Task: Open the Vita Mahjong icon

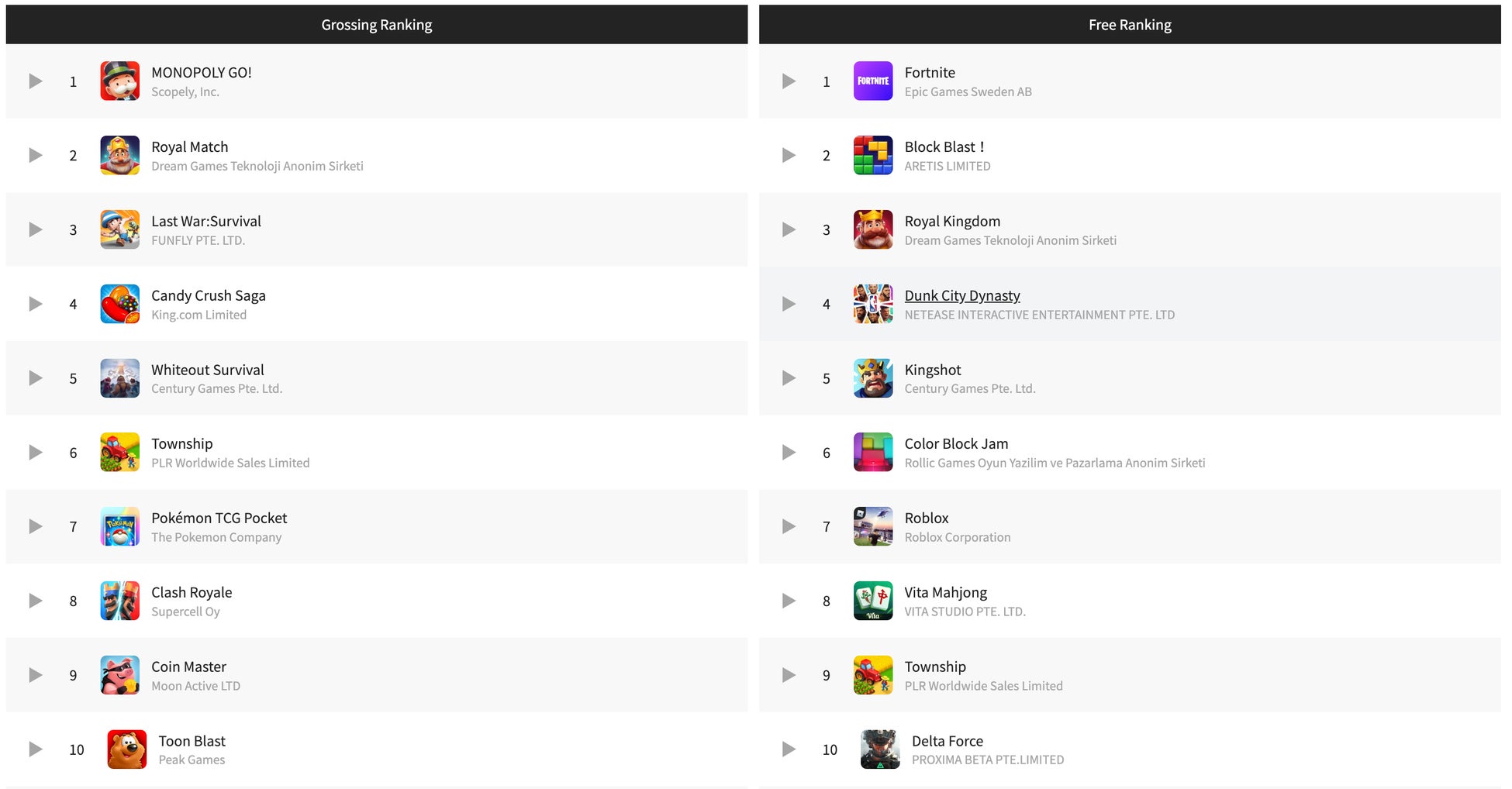Action: (x=872, y=601)
